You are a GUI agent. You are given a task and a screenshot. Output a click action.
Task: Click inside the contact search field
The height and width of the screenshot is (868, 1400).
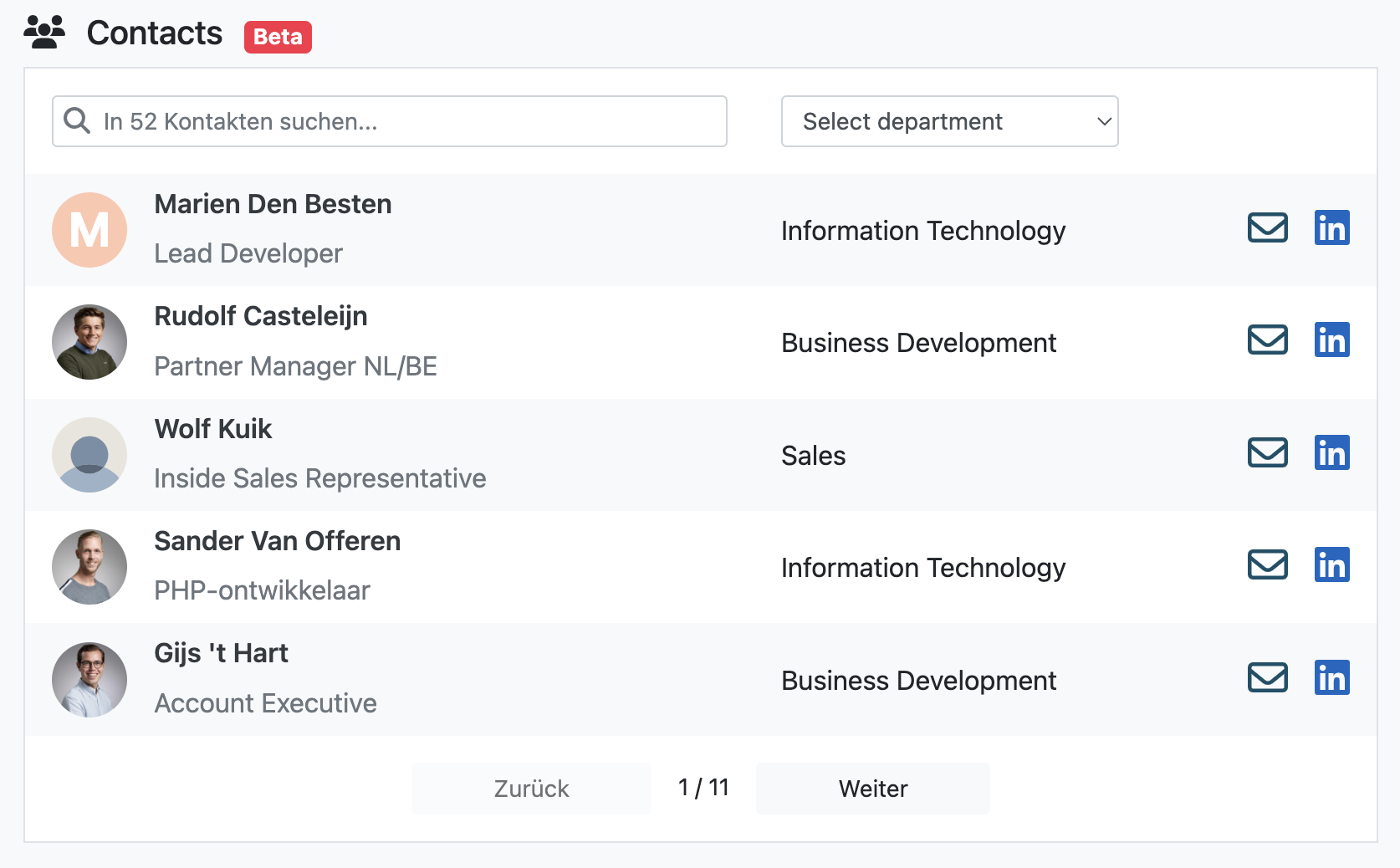(389, 121)
